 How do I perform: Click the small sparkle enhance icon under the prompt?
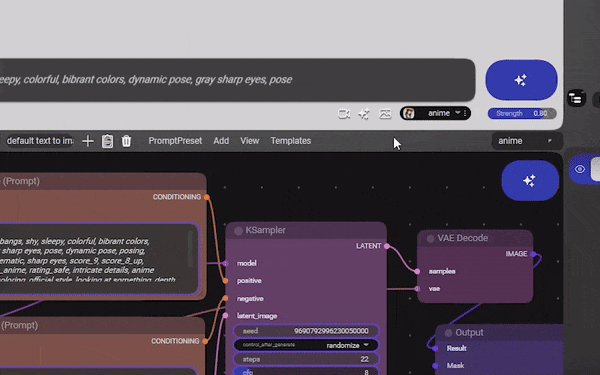click(x=364, y=114)
